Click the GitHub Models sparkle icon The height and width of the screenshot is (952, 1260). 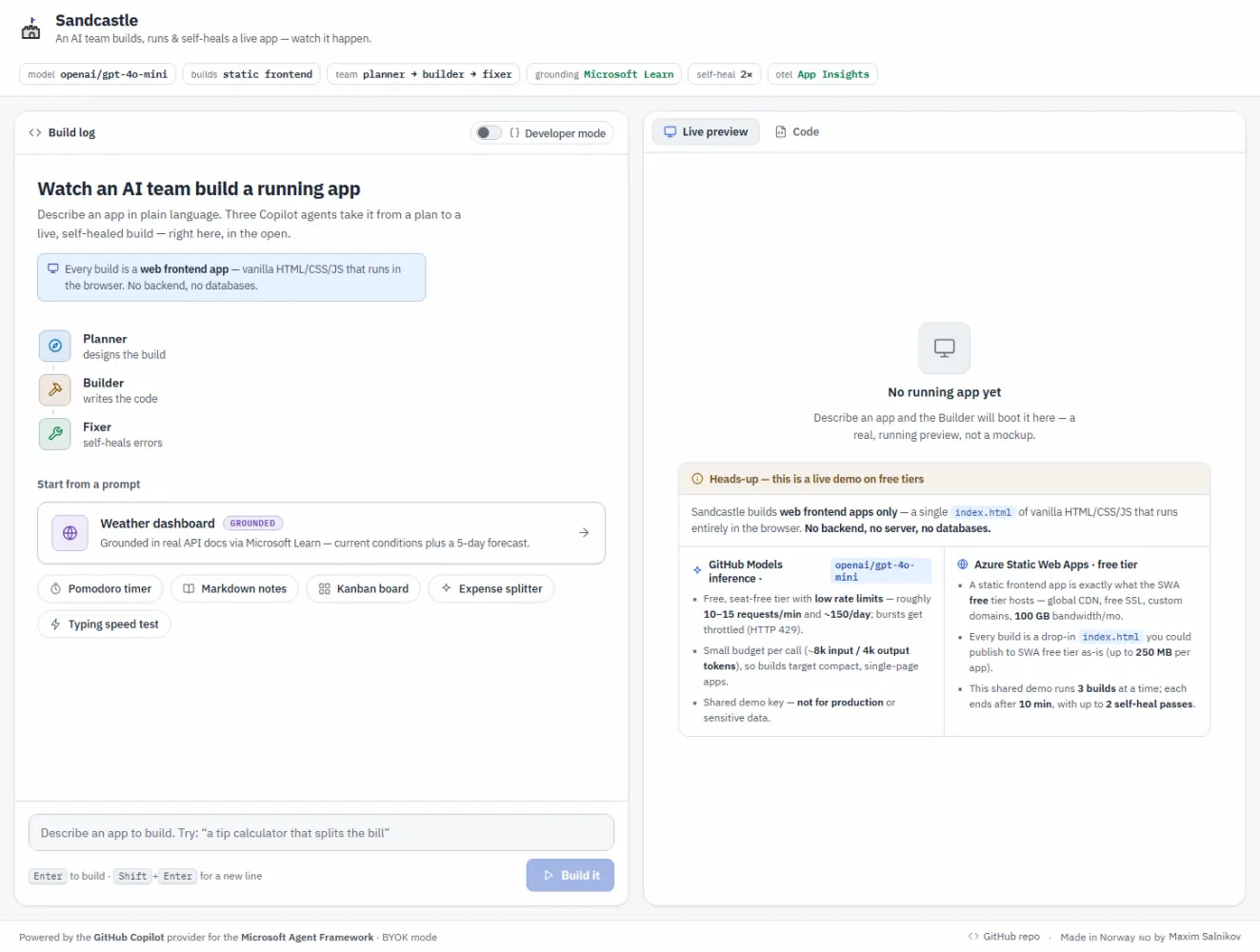pos(697,570)
